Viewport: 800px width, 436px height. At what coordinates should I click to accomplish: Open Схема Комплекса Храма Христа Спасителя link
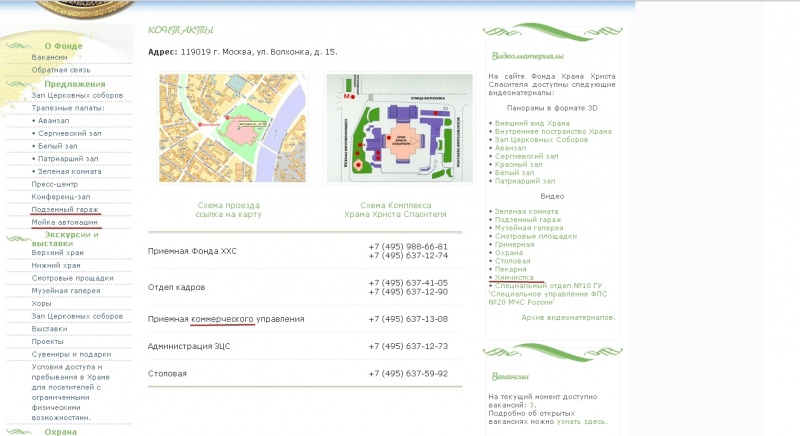tap(395, 210)
